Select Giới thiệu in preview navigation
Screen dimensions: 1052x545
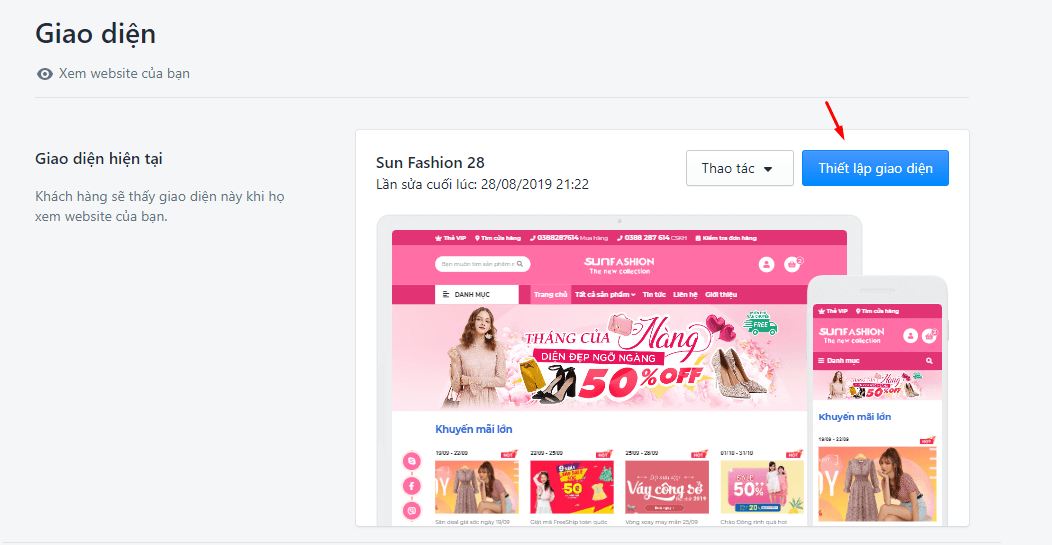721,295
